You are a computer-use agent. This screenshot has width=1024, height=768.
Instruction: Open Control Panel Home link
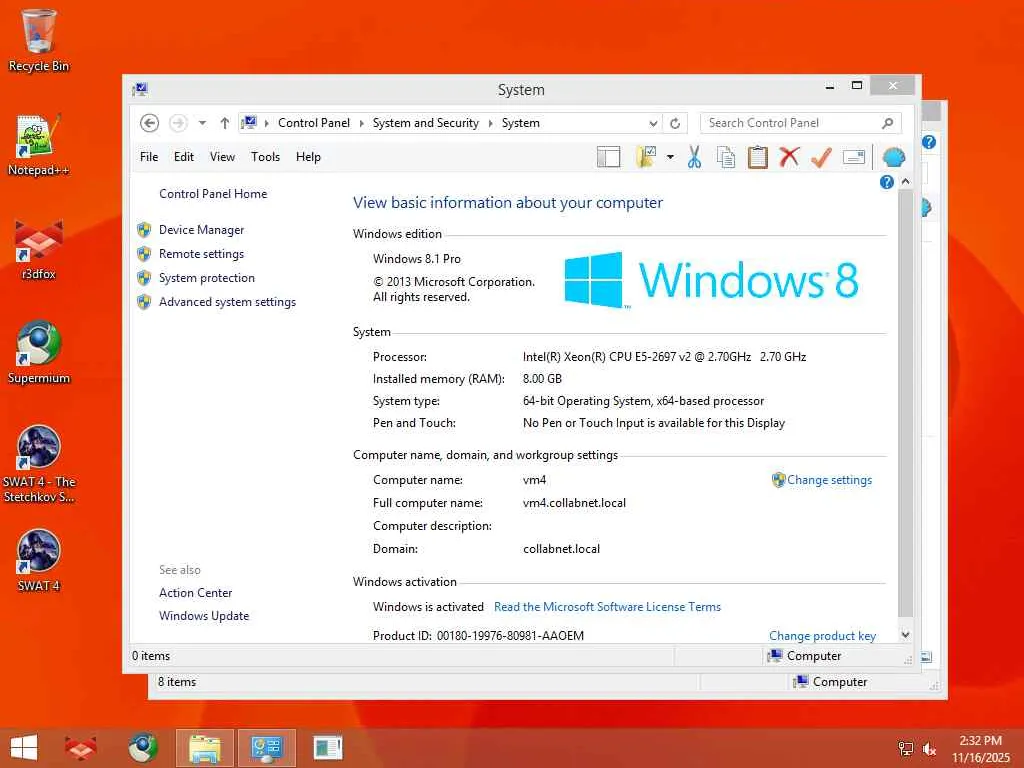click(x=213, y=193)
